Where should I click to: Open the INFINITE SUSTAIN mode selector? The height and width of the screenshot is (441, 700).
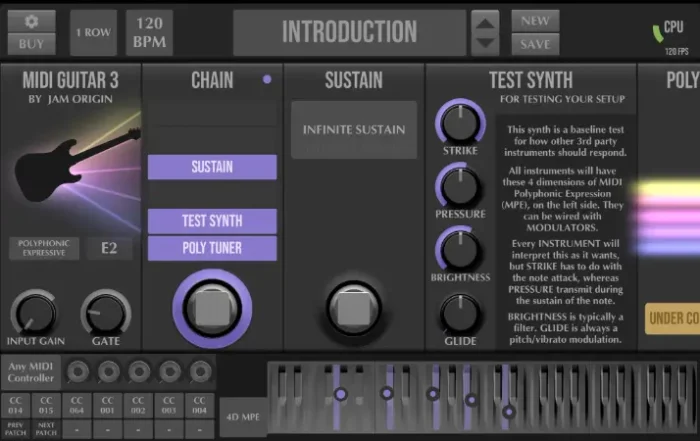point(353,129)
